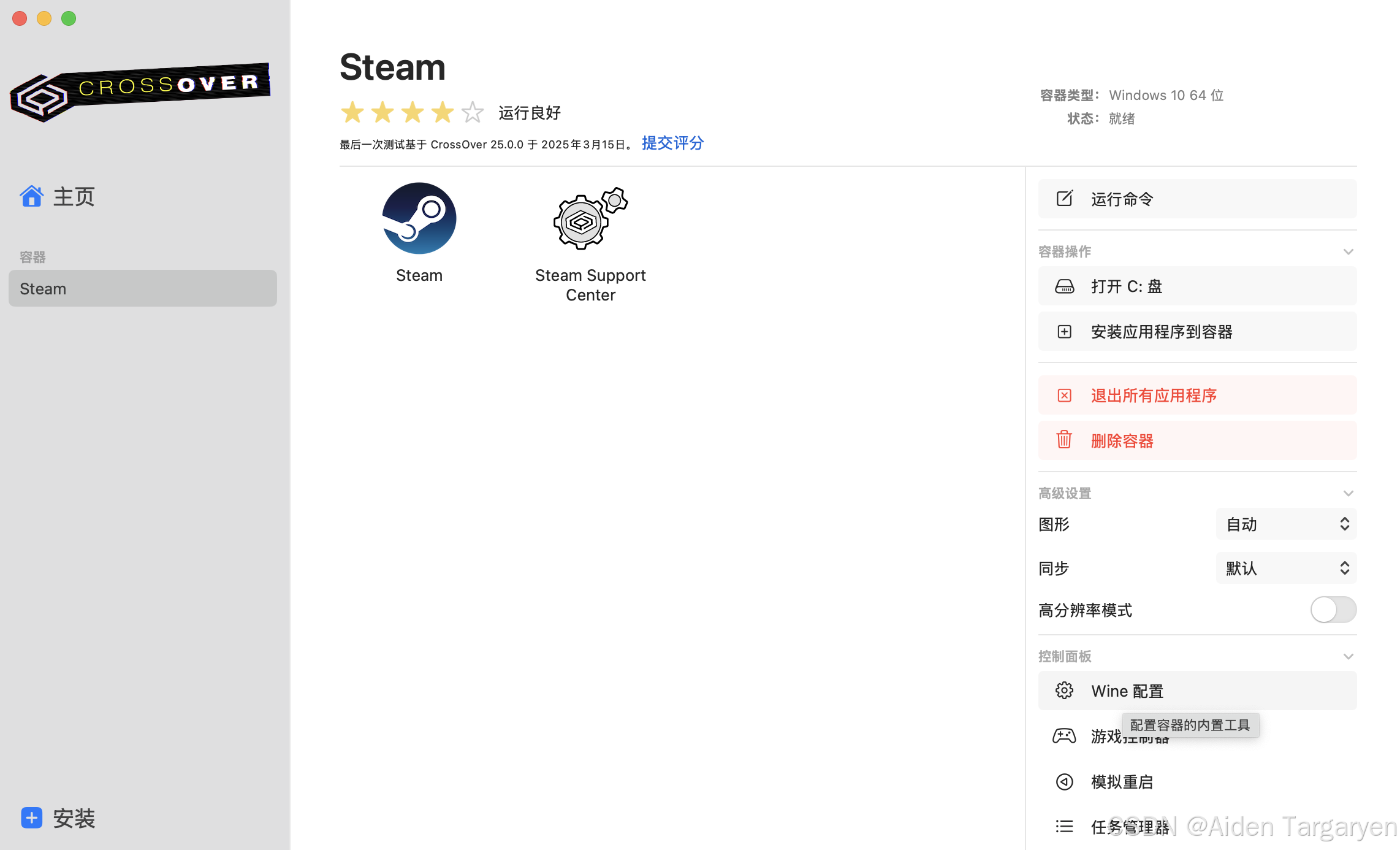This screenshot has height=850, width=1400.
Task: Open the 图形 dropdown set to 自动
Action: [x=1286, y=524]
